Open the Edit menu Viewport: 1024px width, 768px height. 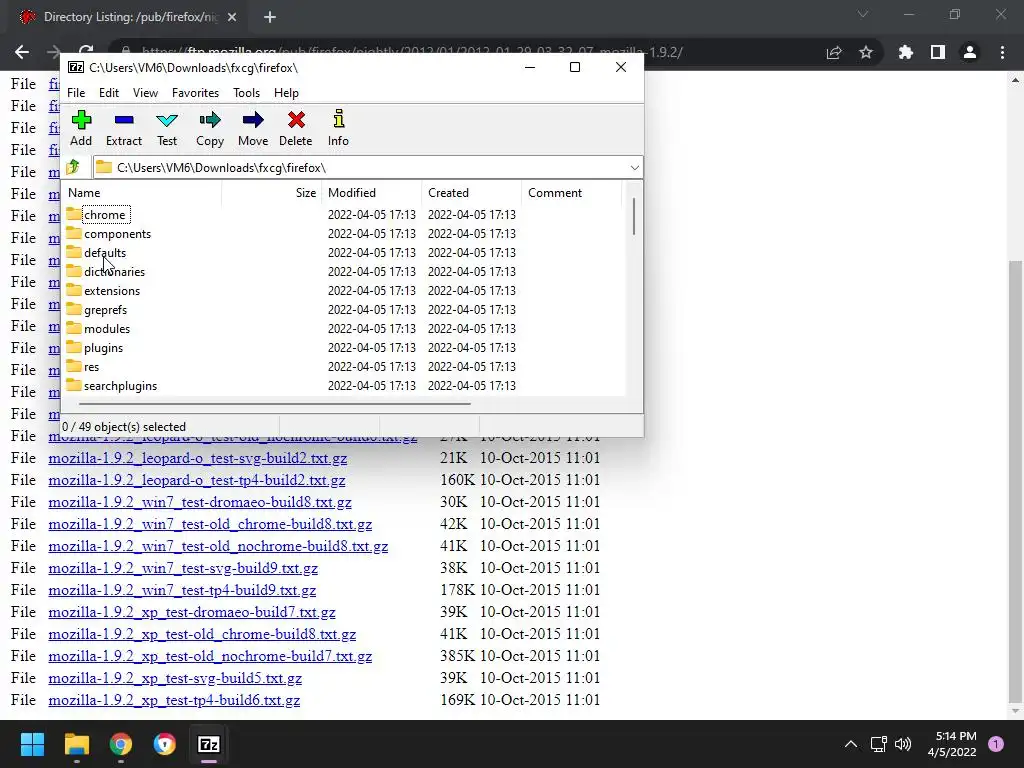point(109,93)
